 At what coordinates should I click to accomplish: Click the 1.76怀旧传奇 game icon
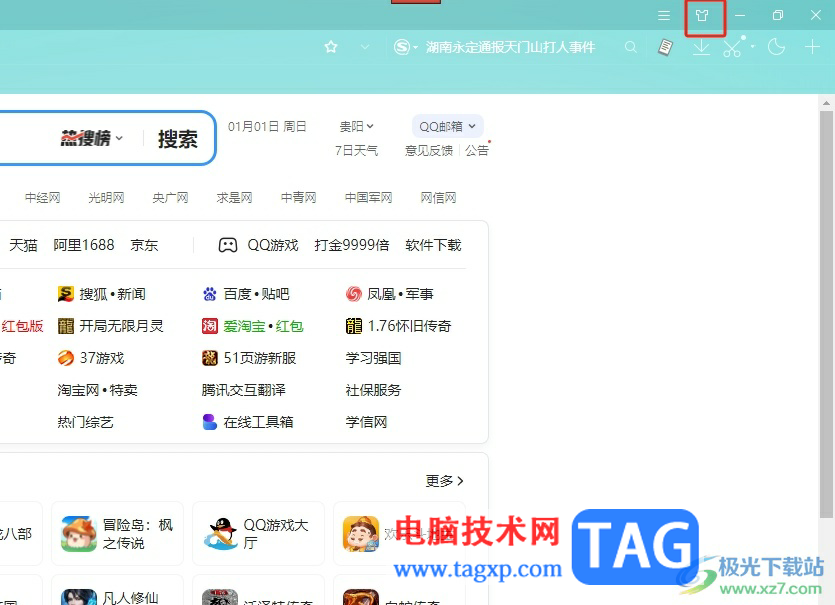tap(354, 326)
